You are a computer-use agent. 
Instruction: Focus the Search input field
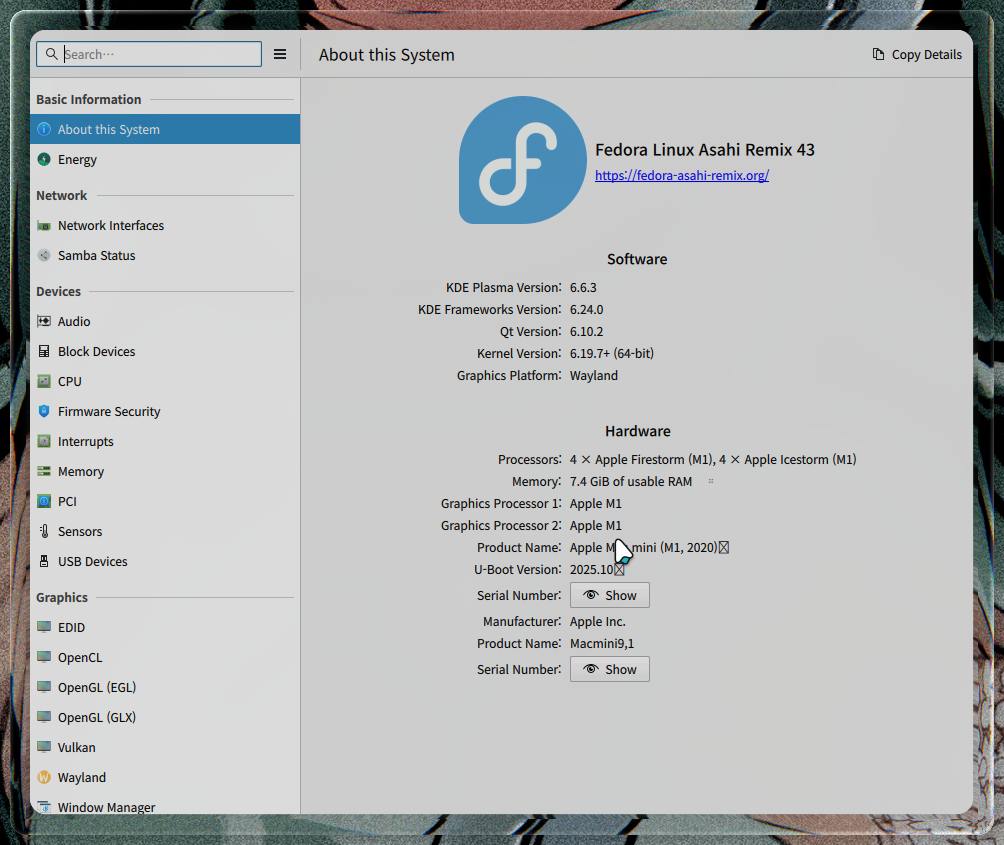click(149, 54)
